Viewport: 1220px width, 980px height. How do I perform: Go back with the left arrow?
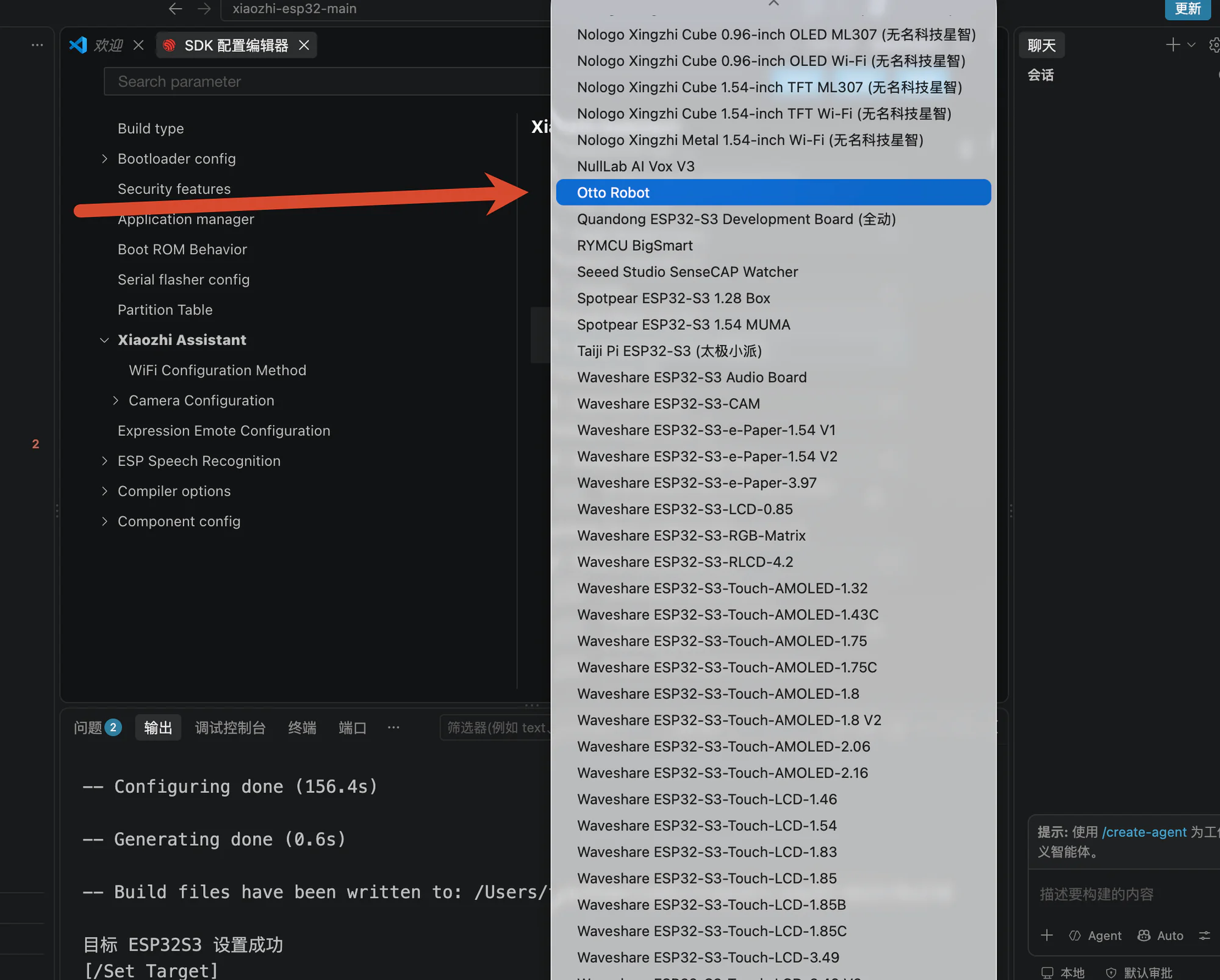[x=175, y=9]
